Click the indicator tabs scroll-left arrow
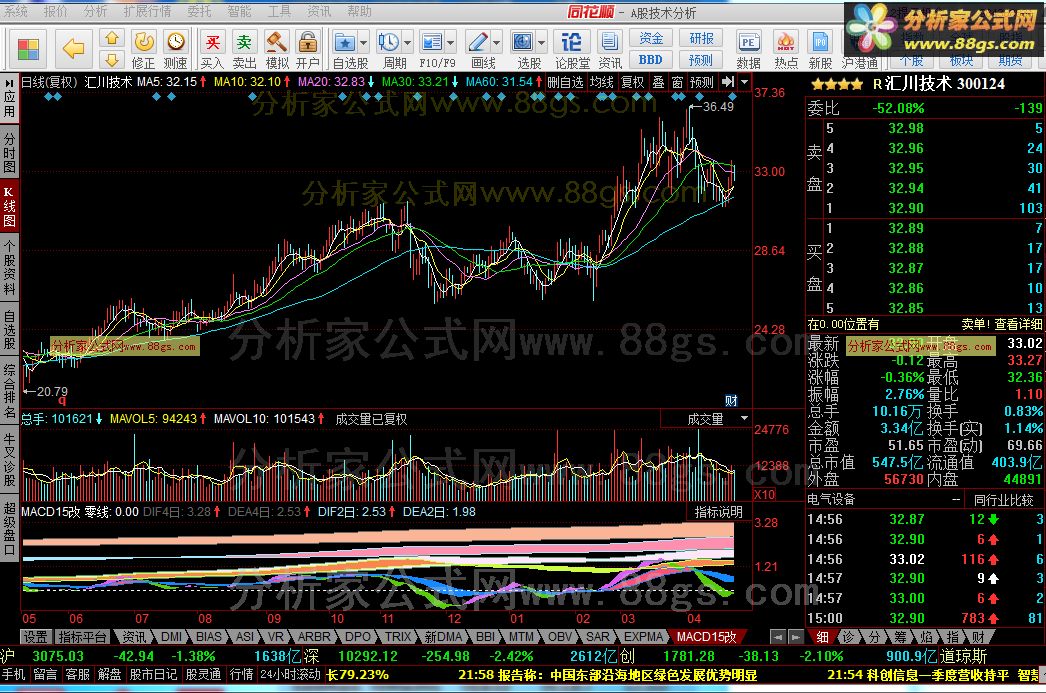Image resolution: width=1046 pixels, height=693 pixels. pos(777,637)
